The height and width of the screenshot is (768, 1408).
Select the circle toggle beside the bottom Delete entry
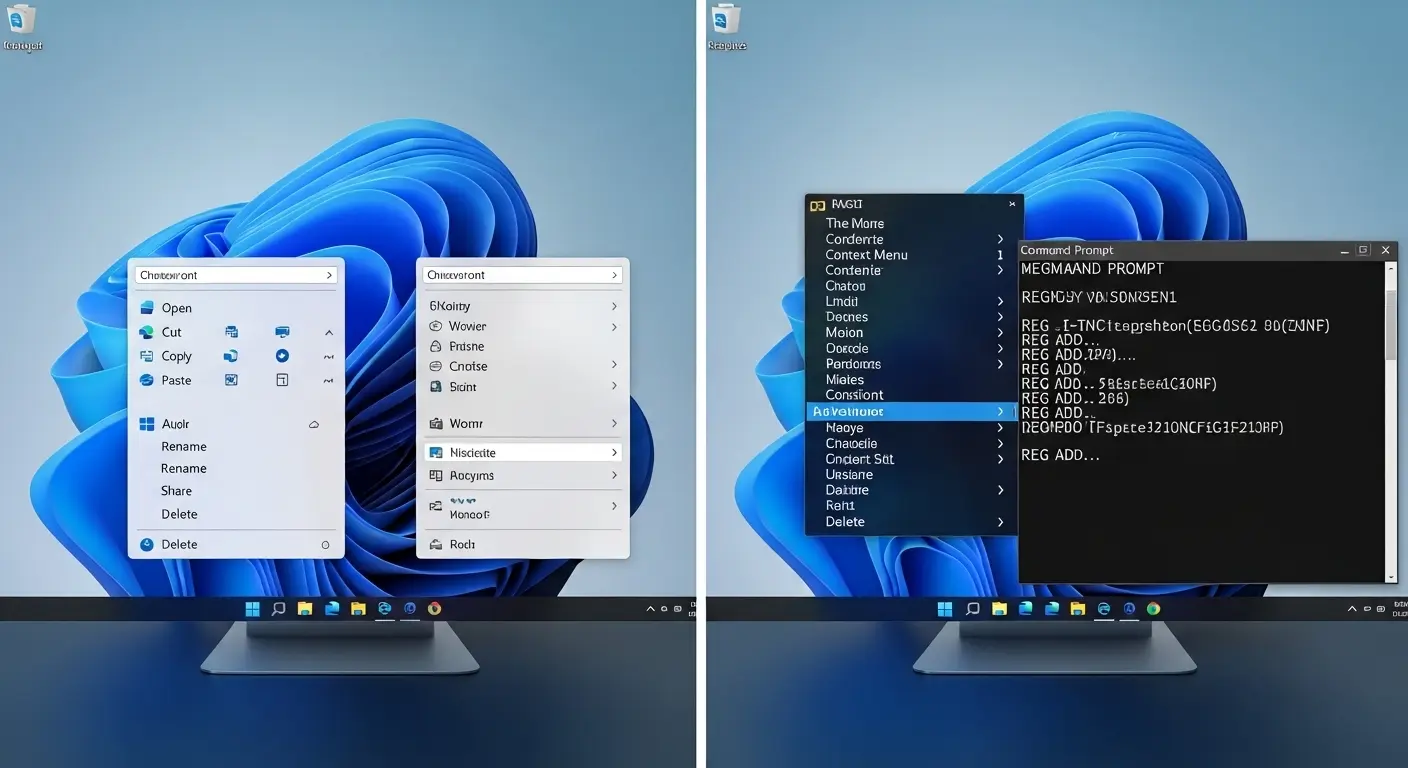(x=325, y=544)
